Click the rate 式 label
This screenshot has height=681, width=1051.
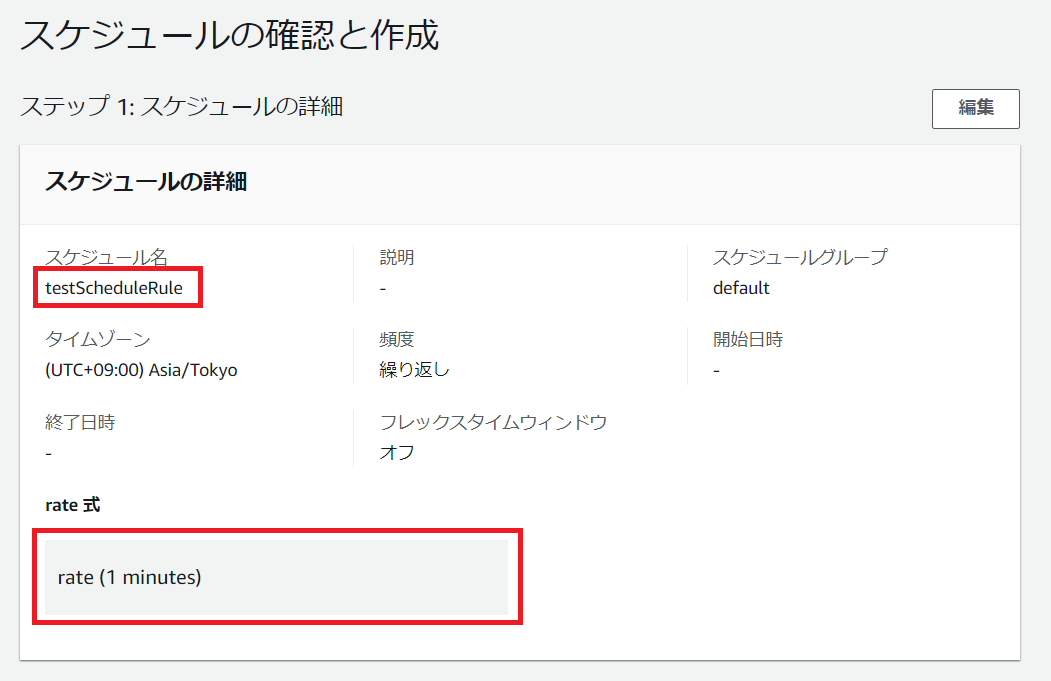click(73, 505)
